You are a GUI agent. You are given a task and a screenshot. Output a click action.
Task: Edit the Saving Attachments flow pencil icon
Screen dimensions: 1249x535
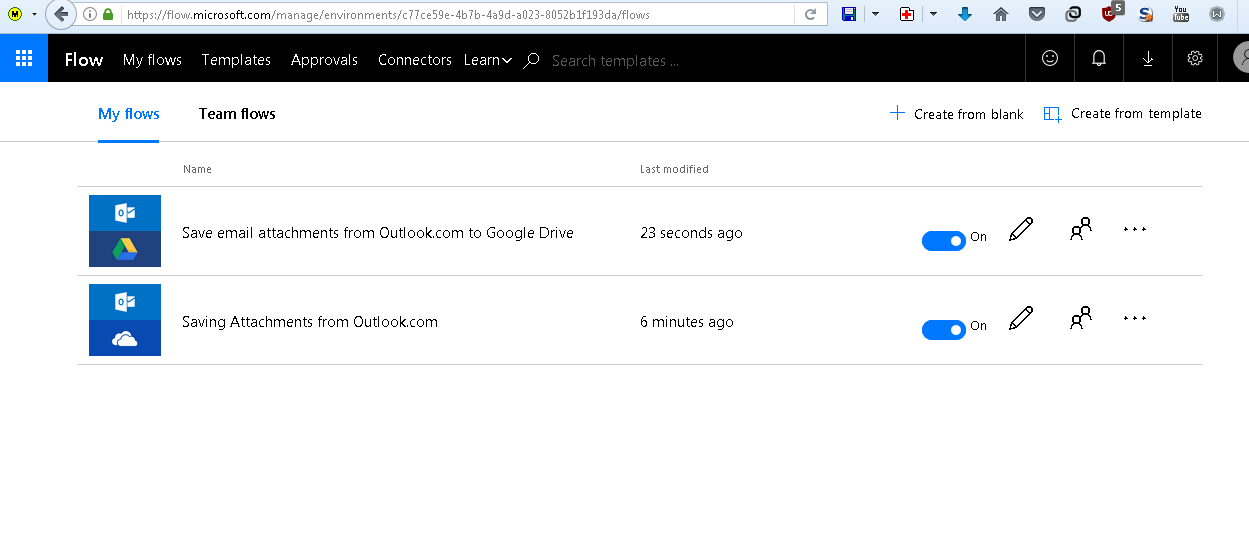click(x=1021, y=318)
